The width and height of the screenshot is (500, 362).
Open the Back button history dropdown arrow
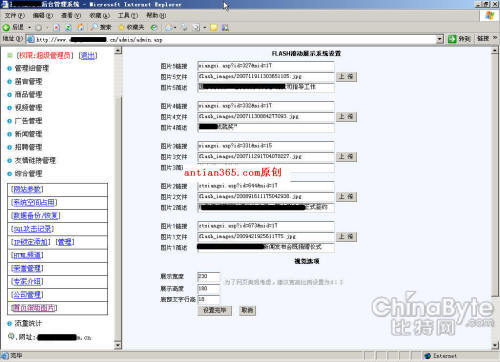point(29,27)
